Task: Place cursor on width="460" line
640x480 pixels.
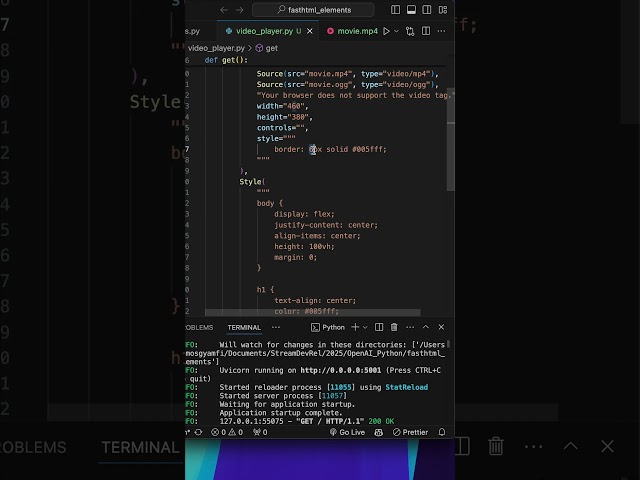Action: 282,106
